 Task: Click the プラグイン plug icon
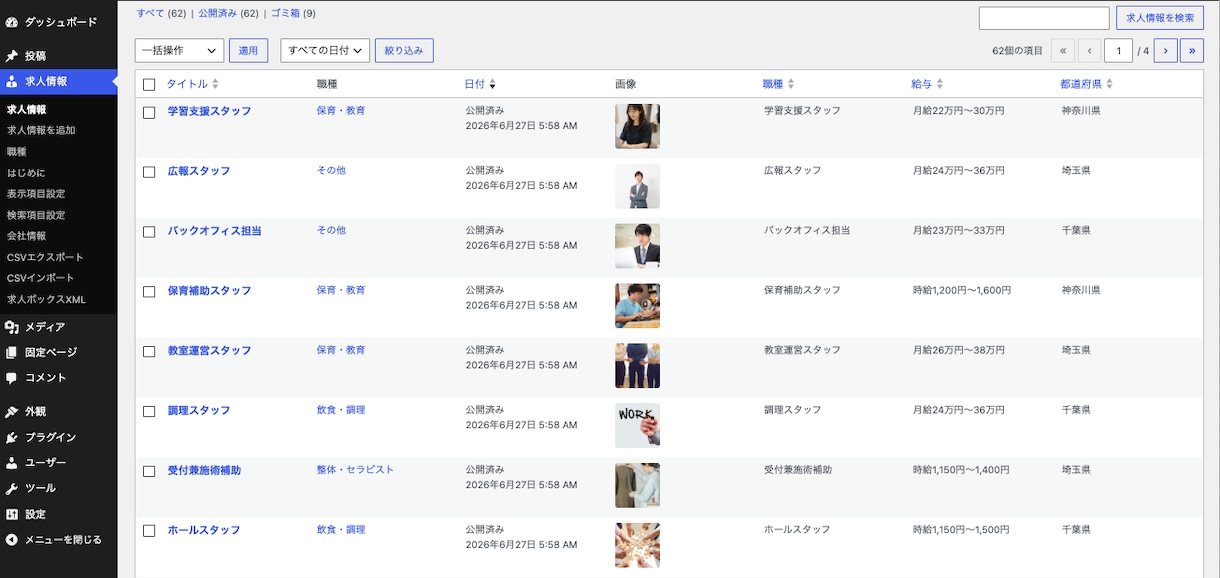[12, 438]
